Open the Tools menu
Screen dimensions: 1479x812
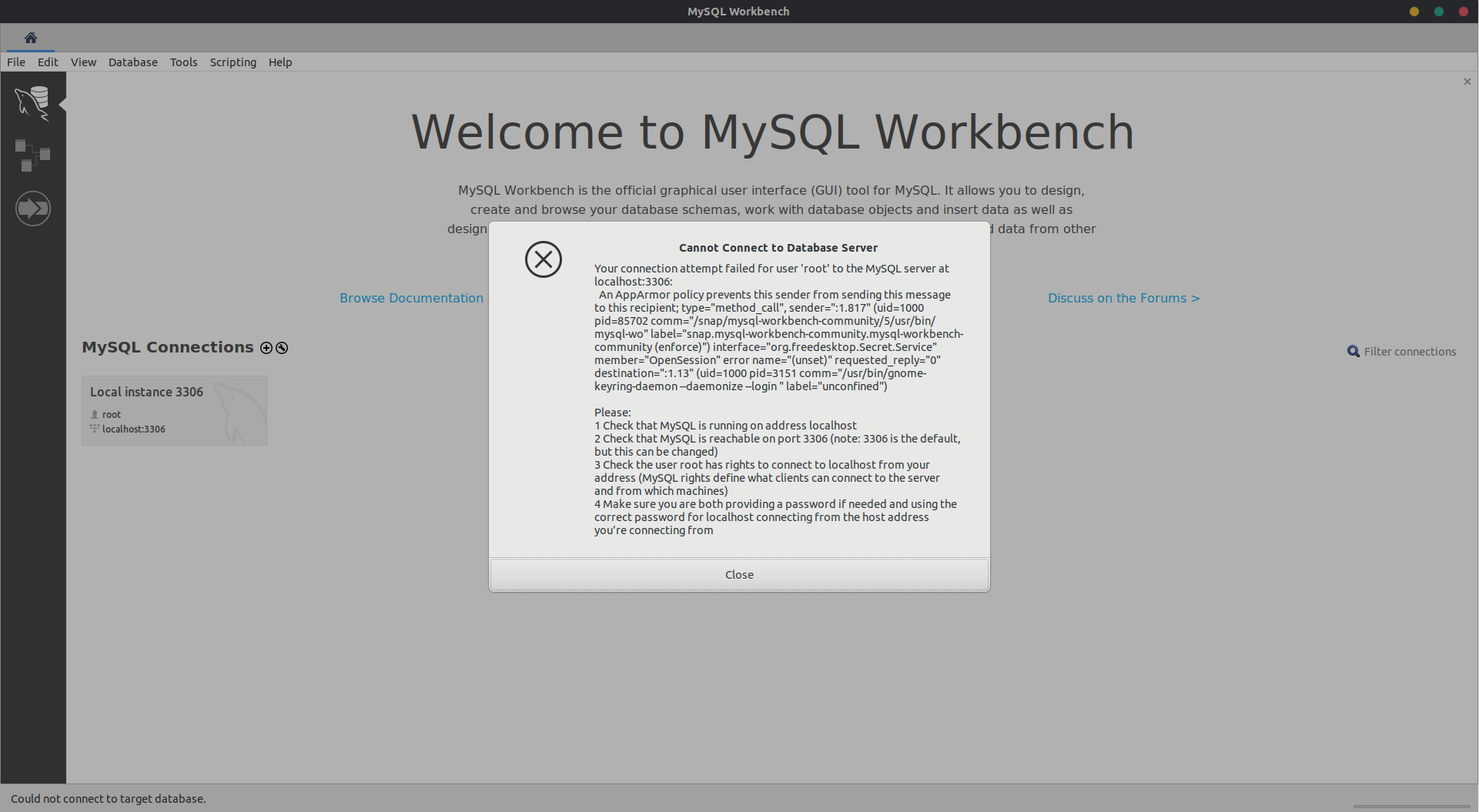click(183, 62)
